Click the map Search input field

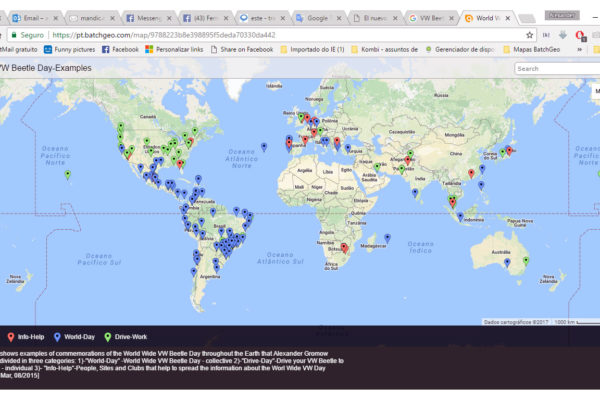(556, 69)
